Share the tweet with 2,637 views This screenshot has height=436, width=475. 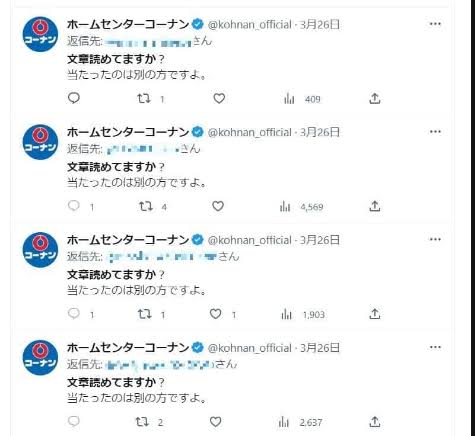coord(375,422)
